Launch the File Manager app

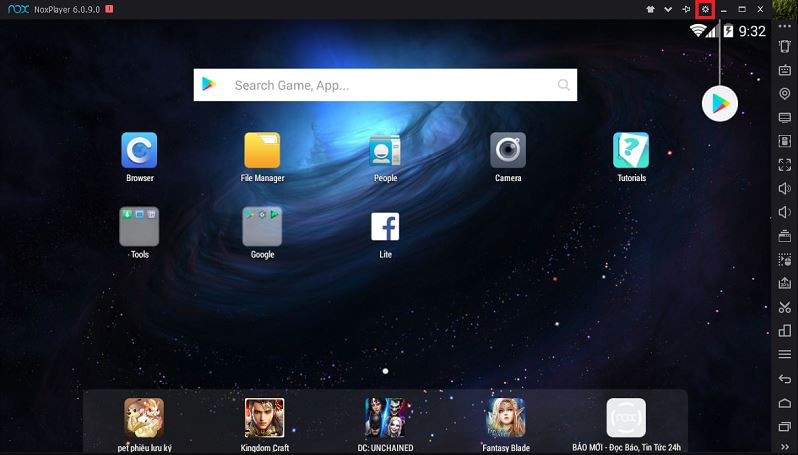[262, 151]
